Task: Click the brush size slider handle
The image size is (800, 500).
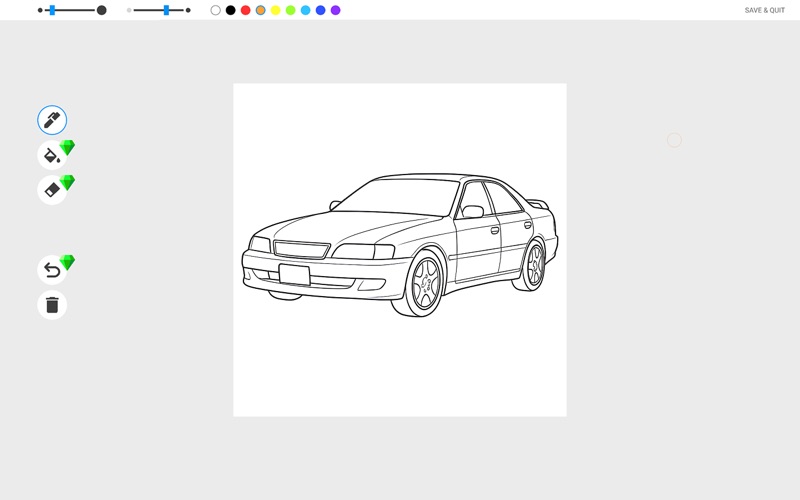Action: click(52, 10)
